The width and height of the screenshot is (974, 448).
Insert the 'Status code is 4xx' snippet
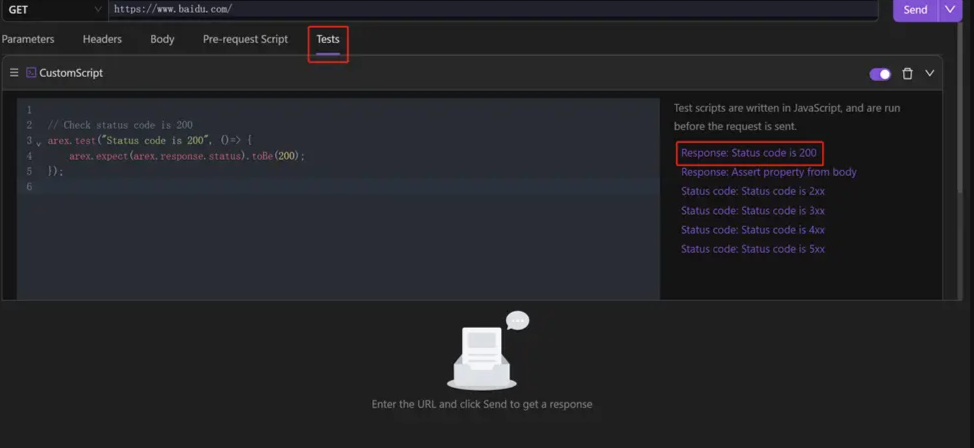point(752,230)
